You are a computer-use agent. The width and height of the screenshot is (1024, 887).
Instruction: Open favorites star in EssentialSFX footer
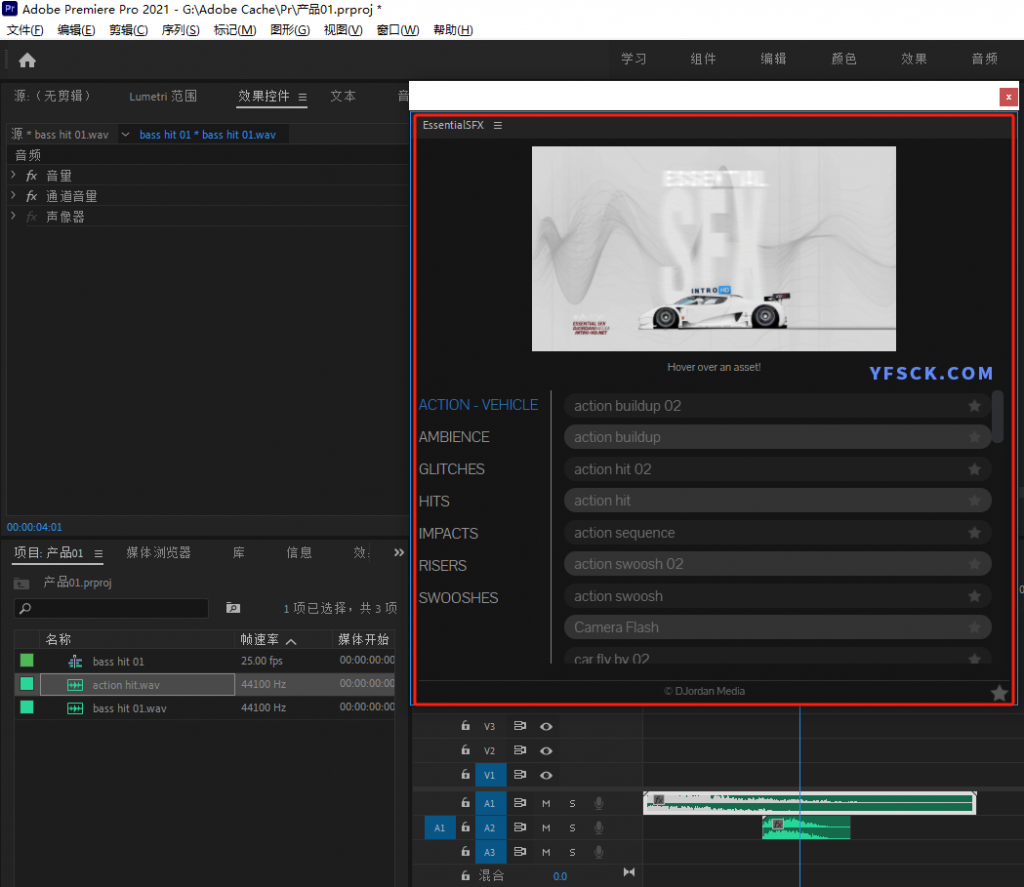(999, 693)
